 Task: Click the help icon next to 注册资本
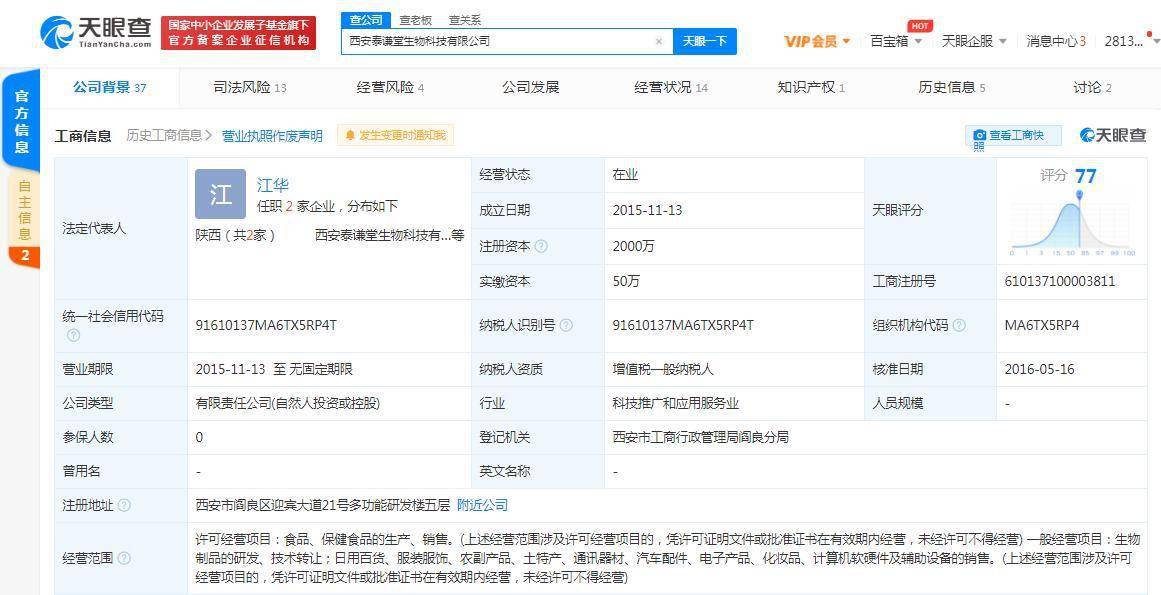coord(541,246)
